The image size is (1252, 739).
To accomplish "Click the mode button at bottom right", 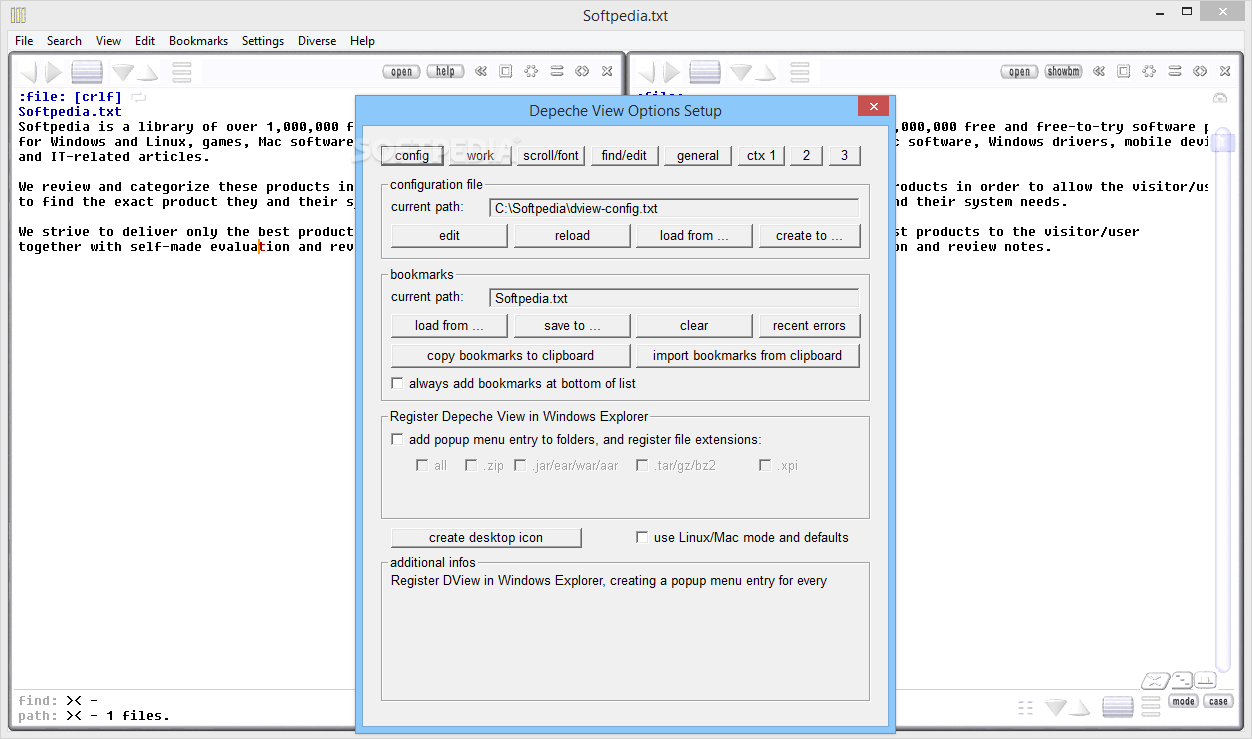I will click(1184, 701).
